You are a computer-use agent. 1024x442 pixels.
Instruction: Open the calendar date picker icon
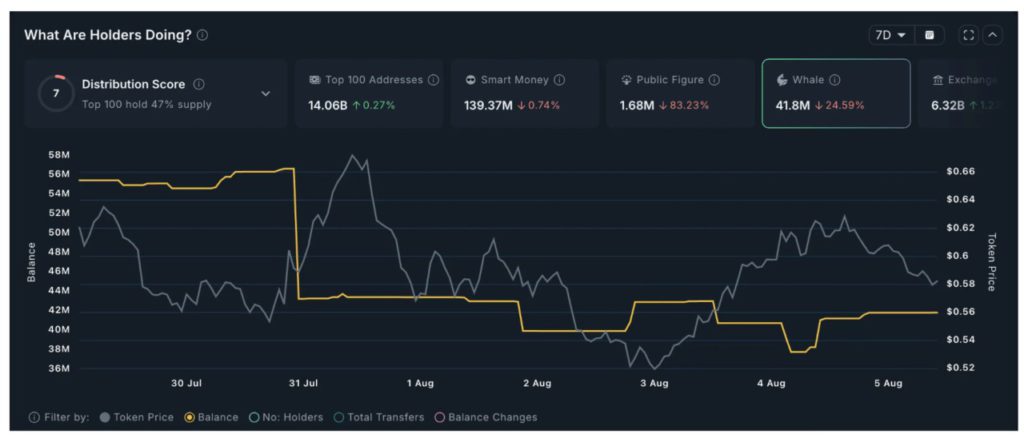coord(930,35)
